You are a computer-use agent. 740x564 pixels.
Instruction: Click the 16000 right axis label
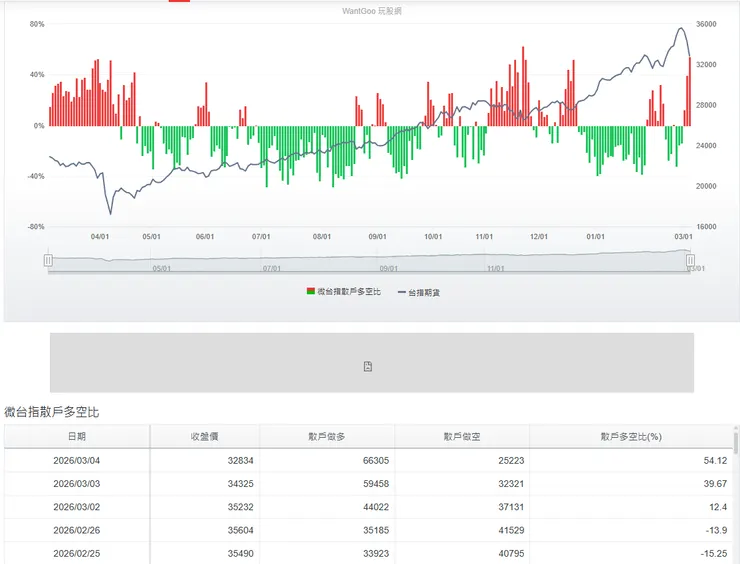(706, 227)
